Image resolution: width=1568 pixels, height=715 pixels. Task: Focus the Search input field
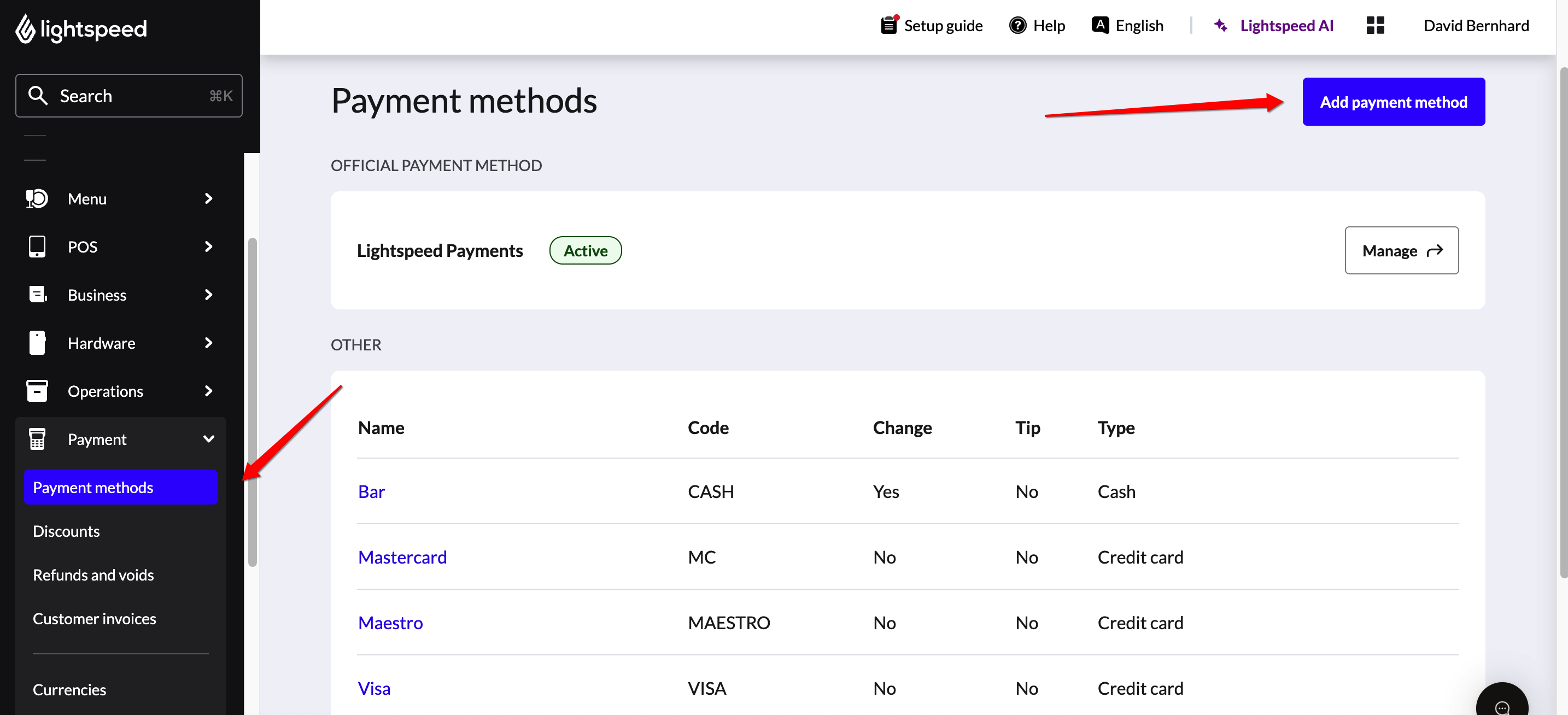[129, 96]
